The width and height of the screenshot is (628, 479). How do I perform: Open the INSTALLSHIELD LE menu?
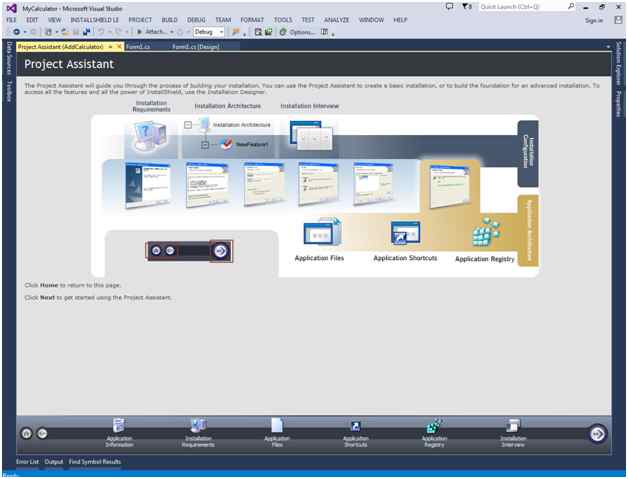95,20
